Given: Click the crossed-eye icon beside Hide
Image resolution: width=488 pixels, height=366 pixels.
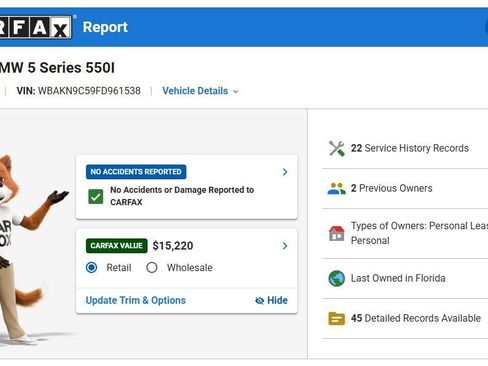Looking at the screenshot, I should coord(259,301).
